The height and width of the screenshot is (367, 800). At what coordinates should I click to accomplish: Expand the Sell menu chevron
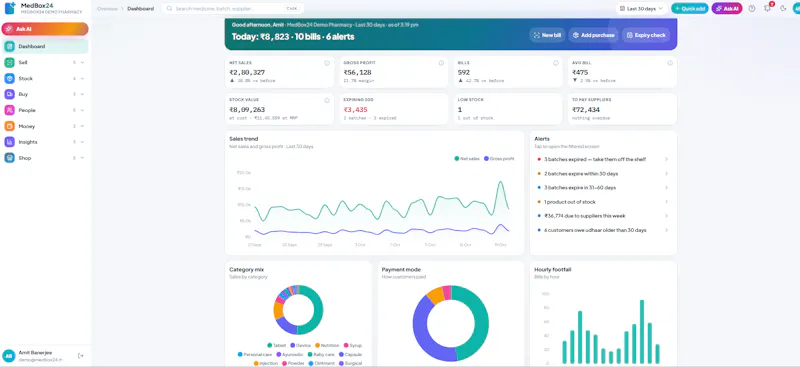tap(83, 62)
